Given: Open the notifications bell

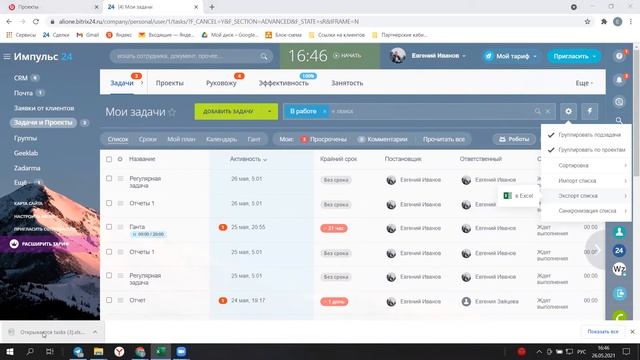Looking at the screenshot, I should coord(619,80).
